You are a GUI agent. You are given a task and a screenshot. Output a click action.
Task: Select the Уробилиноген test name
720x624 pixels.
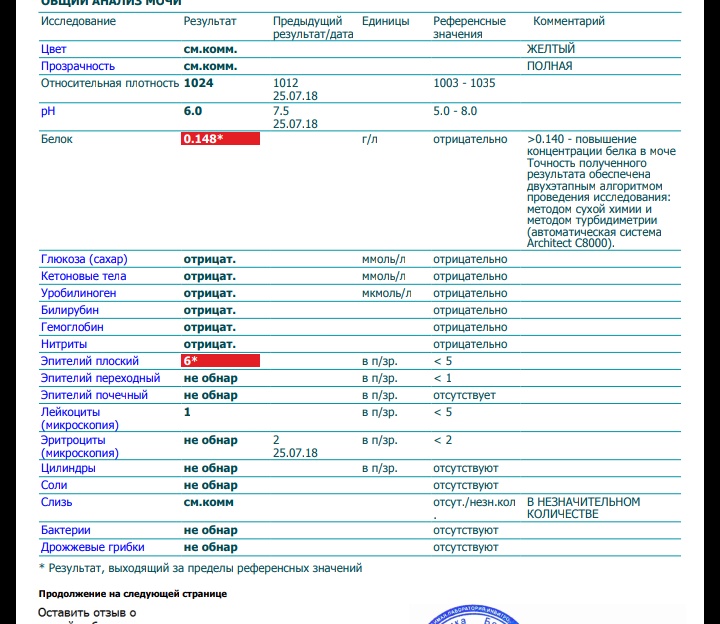click(78, 293)
